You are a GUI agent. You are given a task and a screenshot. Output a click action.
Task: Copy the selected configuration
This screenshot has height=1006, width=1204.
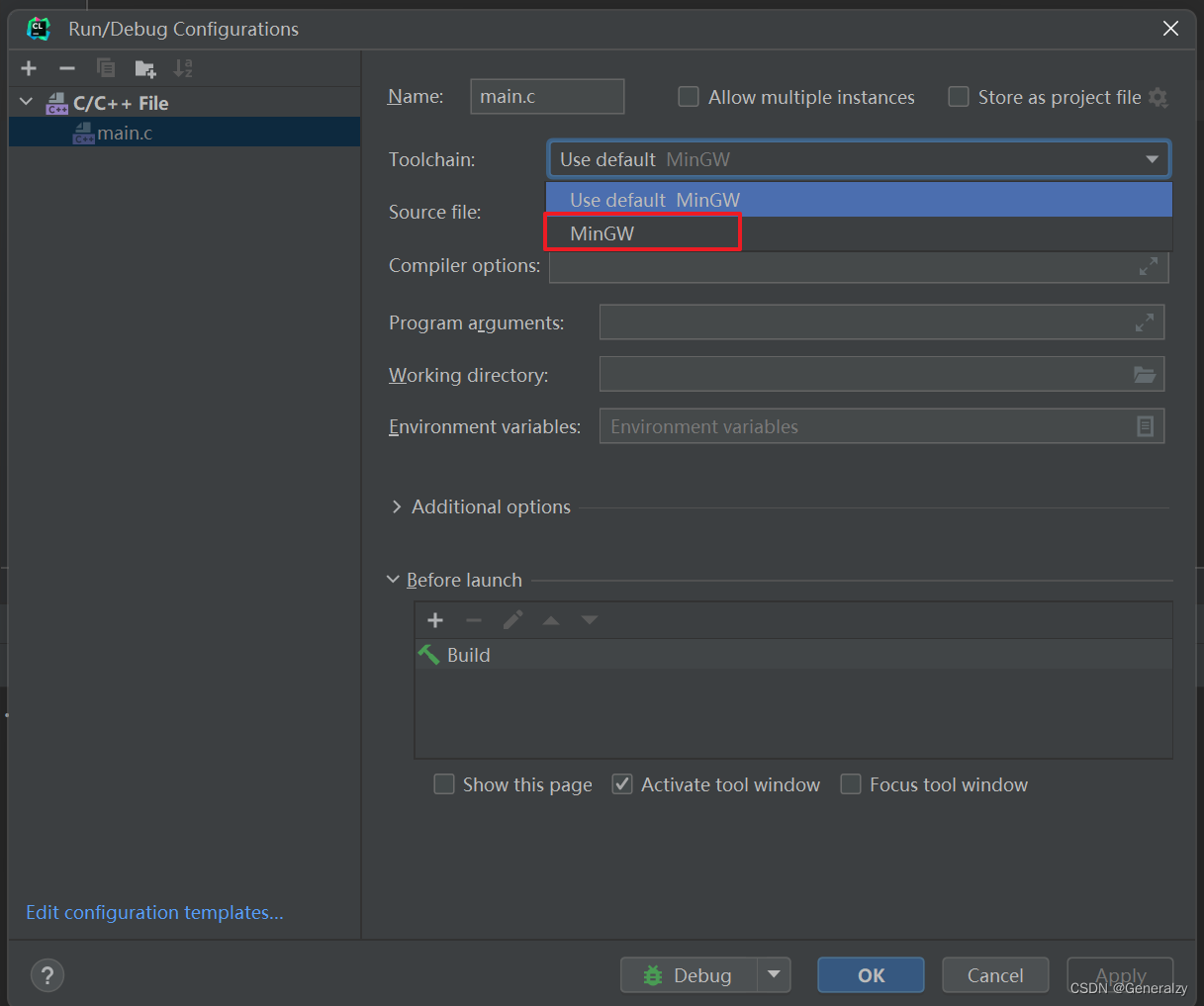106,68
